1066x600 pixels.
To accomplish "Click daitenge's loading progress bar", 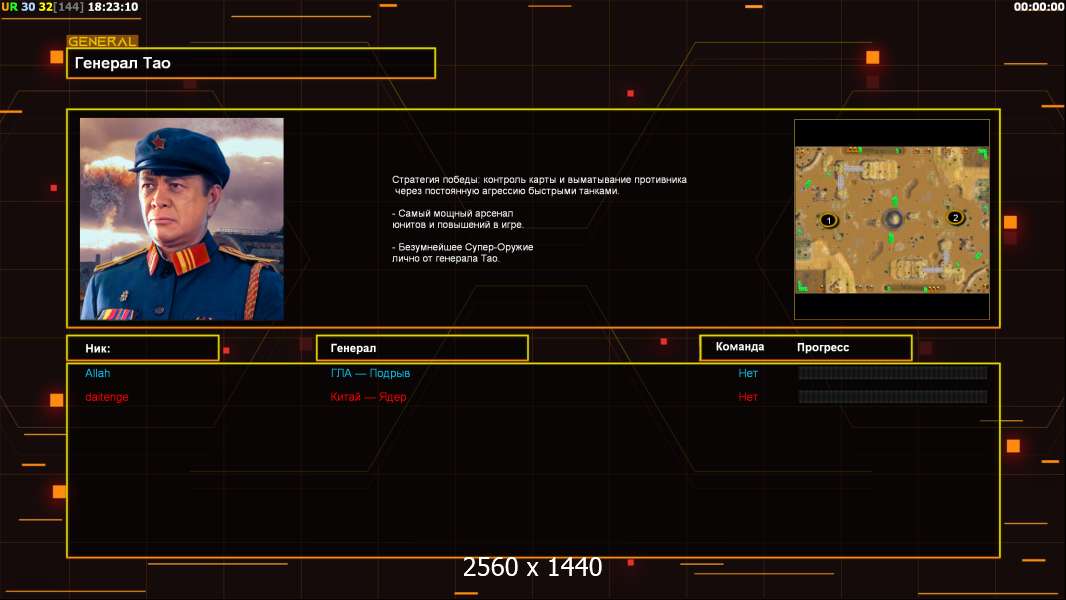I will tap(893, 397).
